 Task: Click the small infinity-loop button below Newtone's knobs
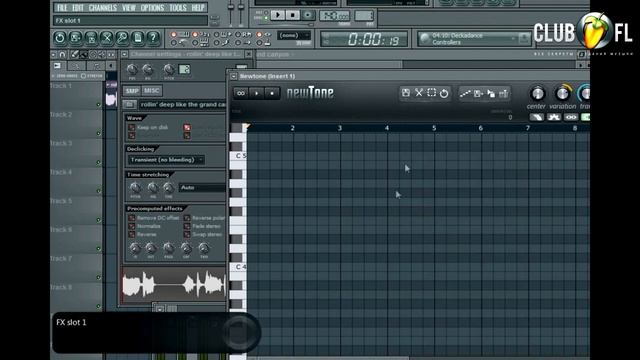(x=571, y=117)
